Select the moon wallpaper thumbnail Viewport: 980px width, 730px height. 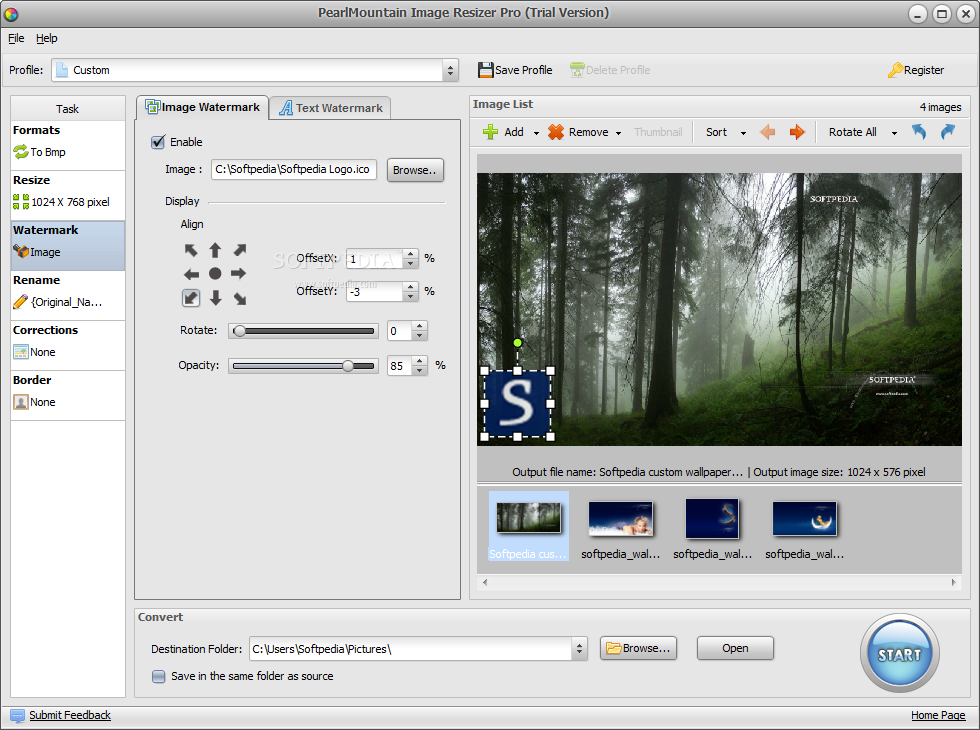[x=804, y=519]
